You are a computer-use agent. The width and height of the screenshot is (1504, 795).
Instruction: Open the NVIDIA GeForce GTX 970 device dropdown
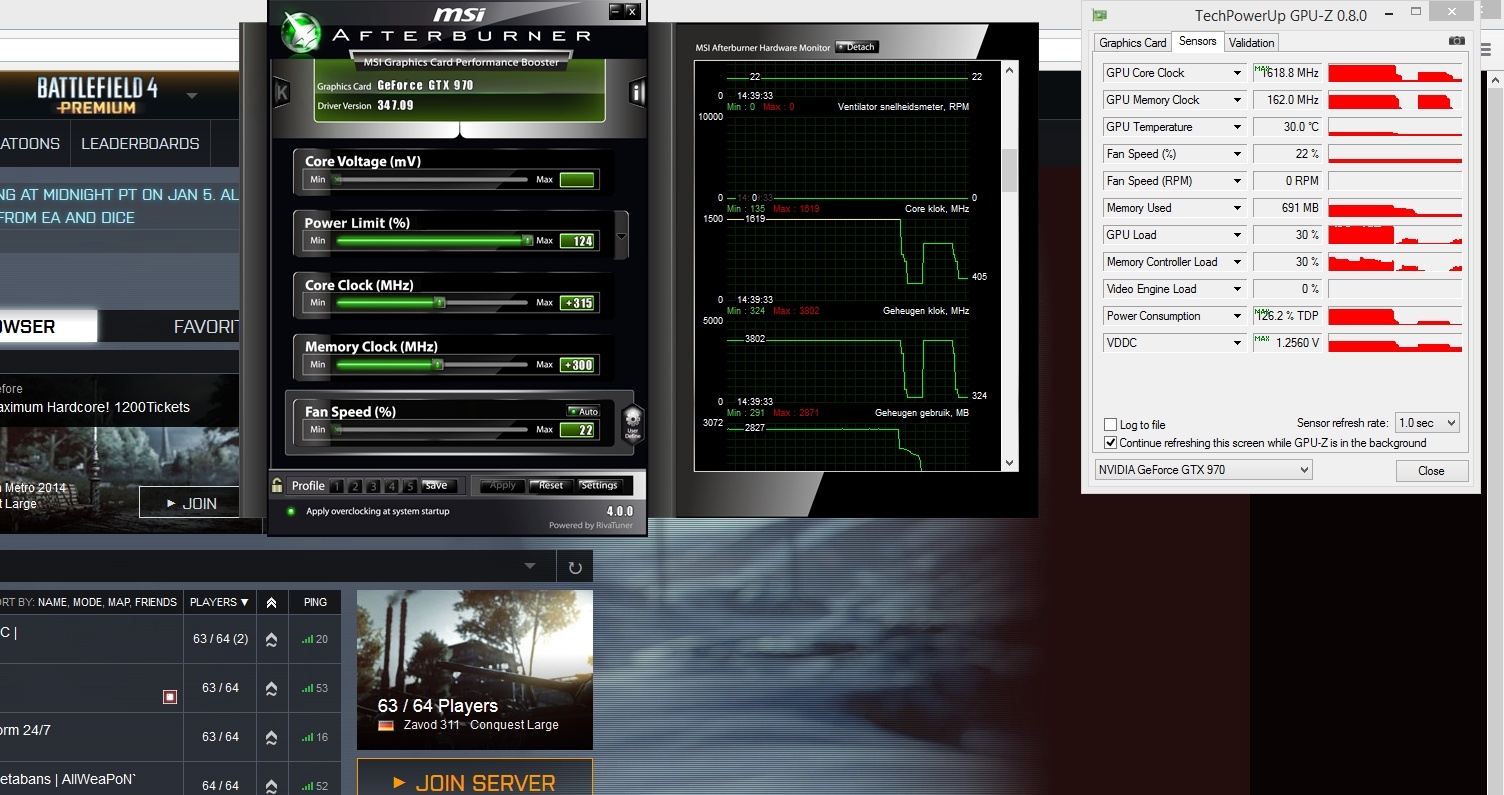(x=1203, y=470)
